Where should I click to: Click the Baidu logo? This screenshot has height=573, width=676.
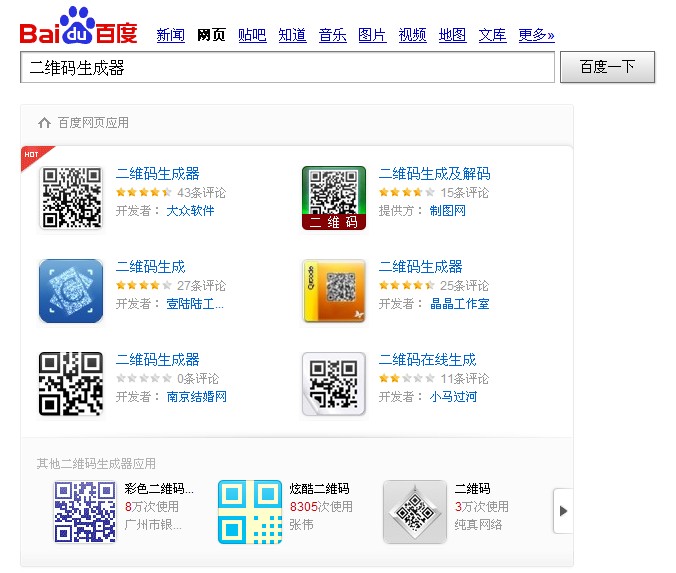click(78, 28)
